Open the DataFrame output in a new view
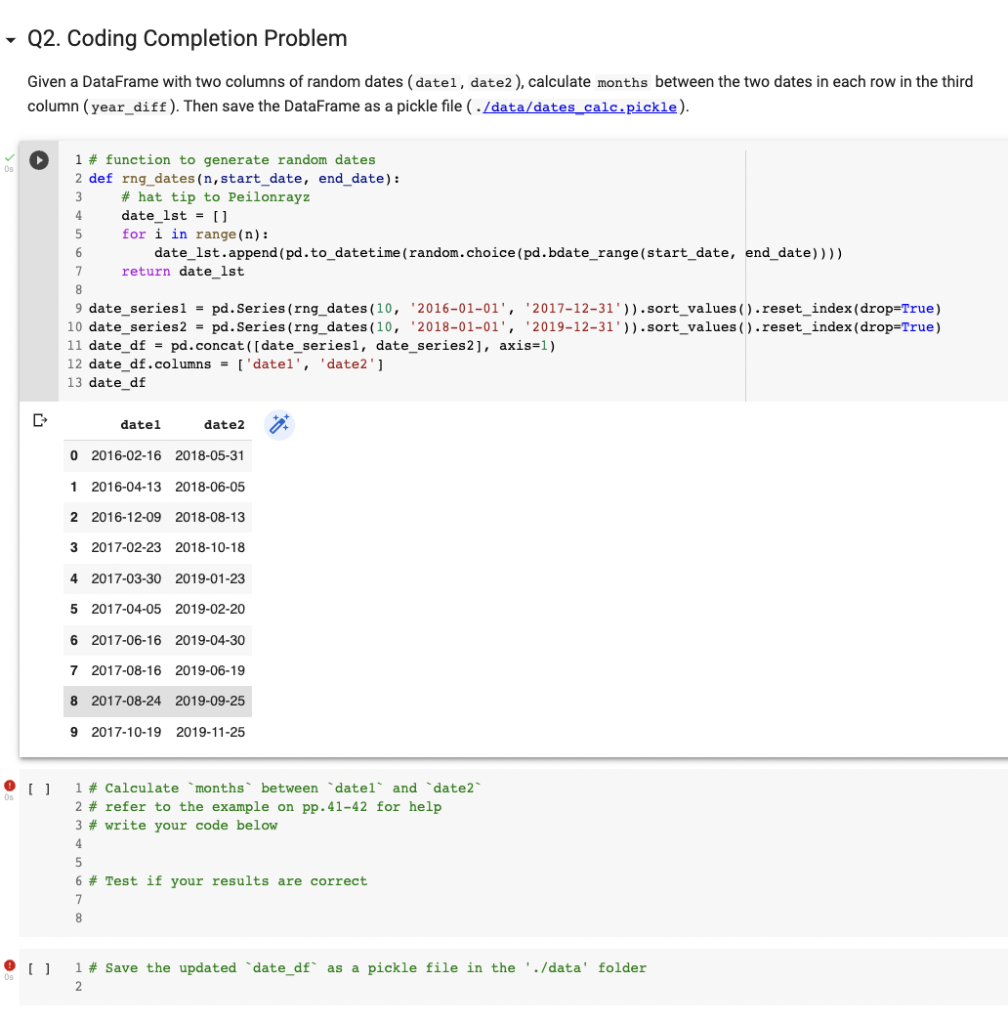1008x1024 pixels. pyautogui.click(x=40, y=420)
